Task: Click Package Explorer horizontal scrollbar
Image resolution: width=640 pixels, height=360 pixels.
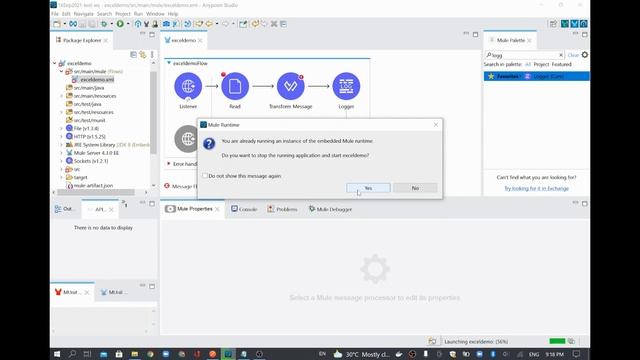Action: pyautogui.click(x=96, y=192)
